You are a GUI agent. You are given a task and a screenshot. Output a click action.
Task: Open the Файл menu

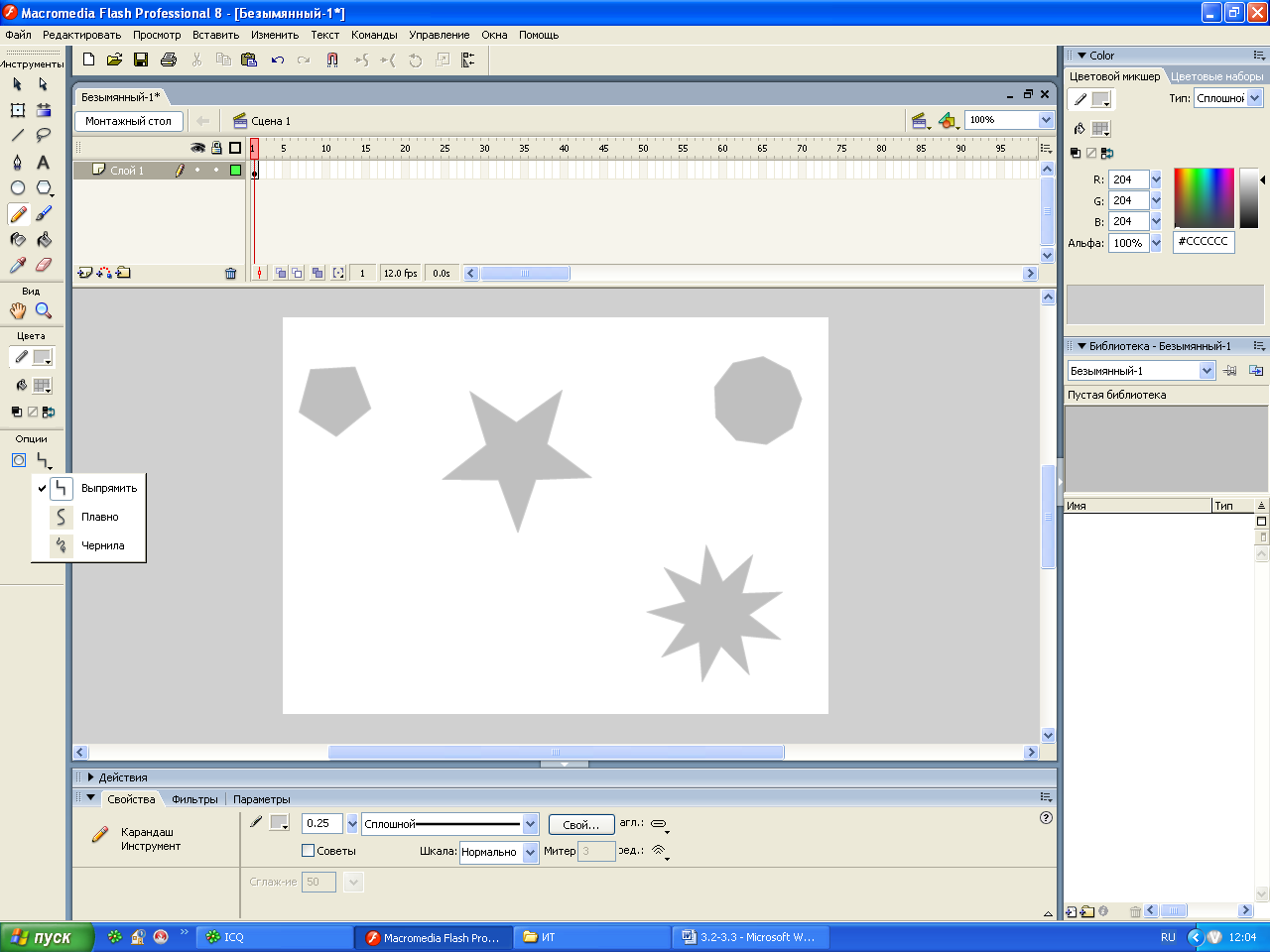(x=18, y=35)
